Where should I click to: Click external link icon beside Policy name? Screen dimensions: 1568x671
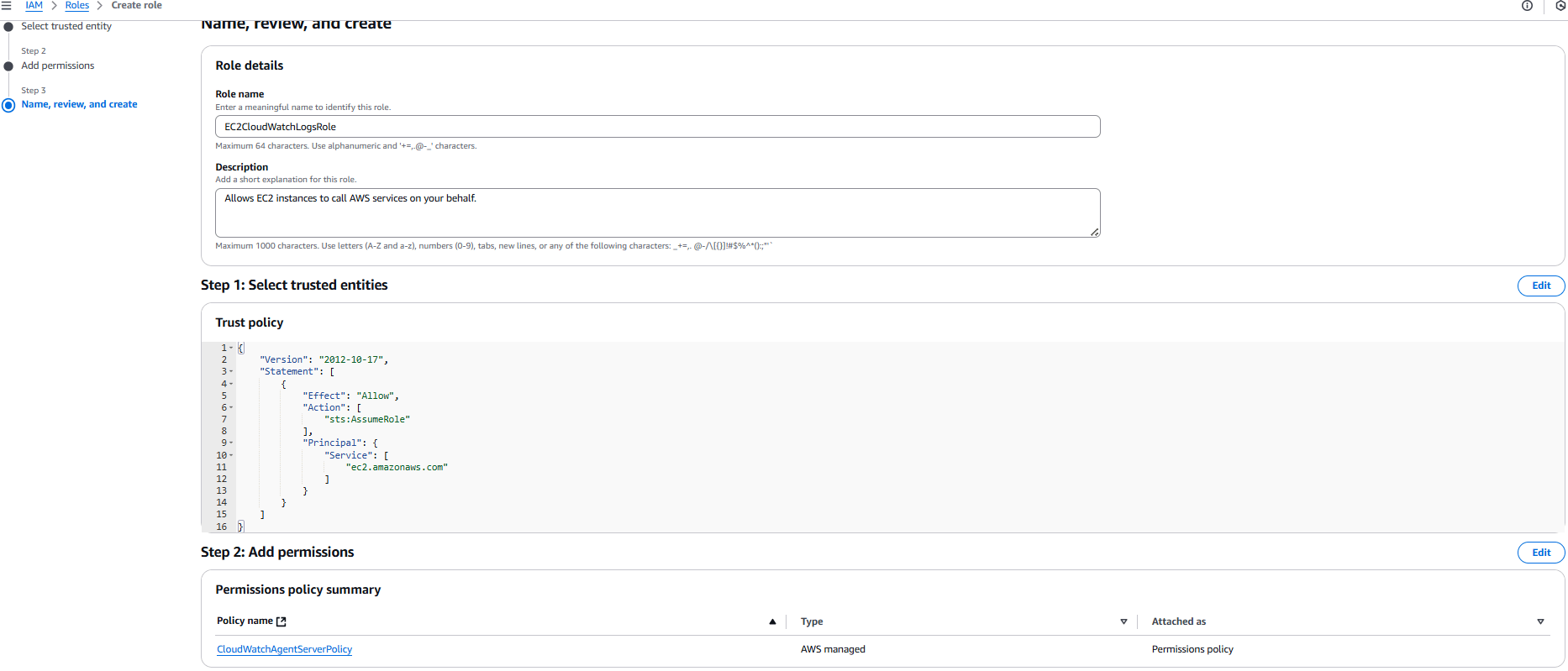tap(282, 621)
